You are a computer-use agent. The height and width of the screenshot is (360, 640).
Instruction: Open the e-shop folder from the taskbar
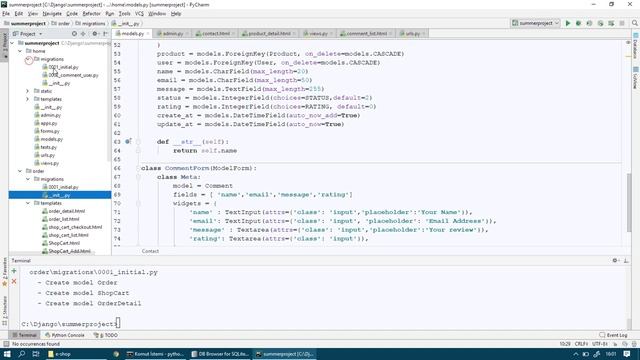pyautogui.click(x=60, y=354)
